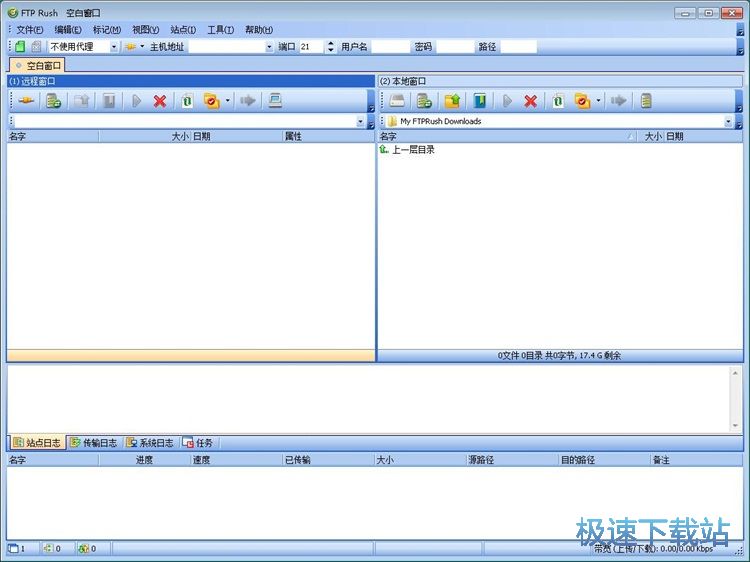Click the remote pane folder checkmark icon
750x562 pixels.
[x=211, y=101]
